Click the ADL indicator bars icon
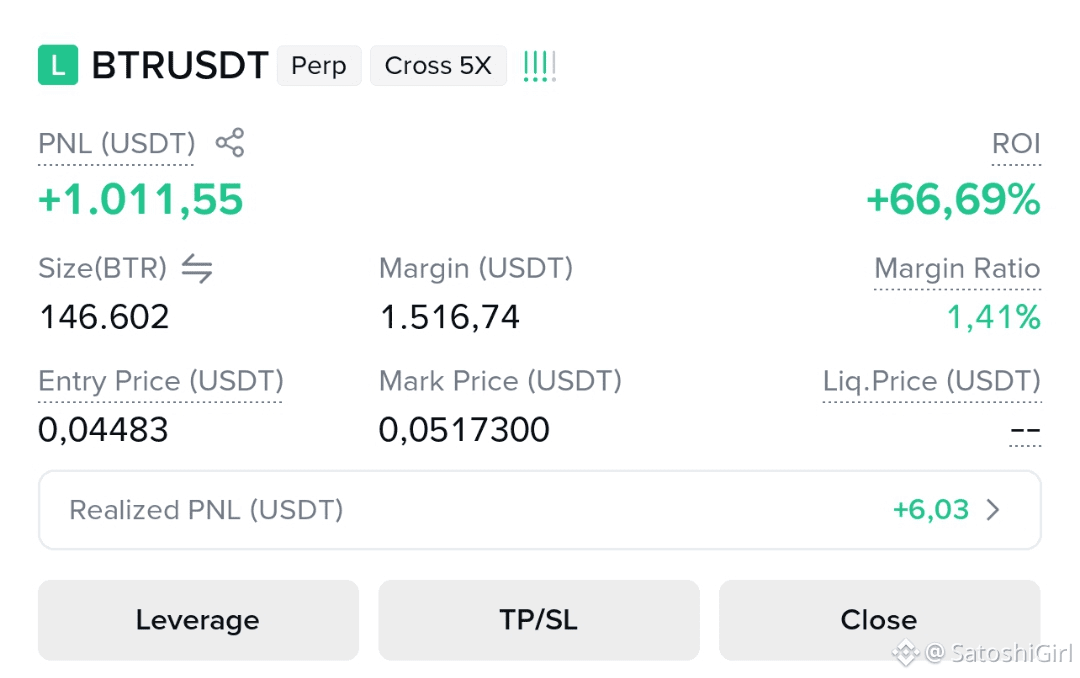 click(x=539, y=66)
